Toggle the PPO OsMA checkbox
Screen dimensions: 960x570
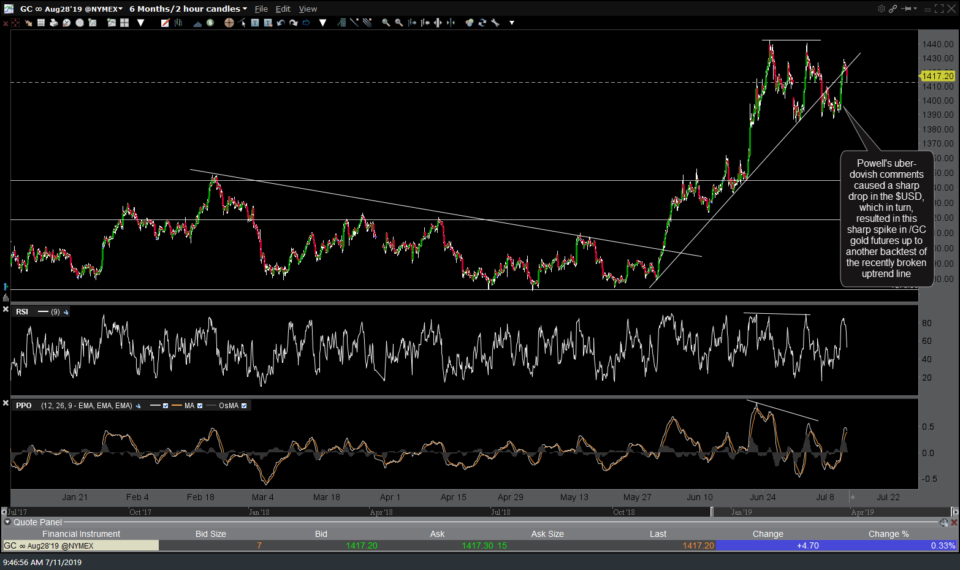pyautogui.click(x=244, y=405)
